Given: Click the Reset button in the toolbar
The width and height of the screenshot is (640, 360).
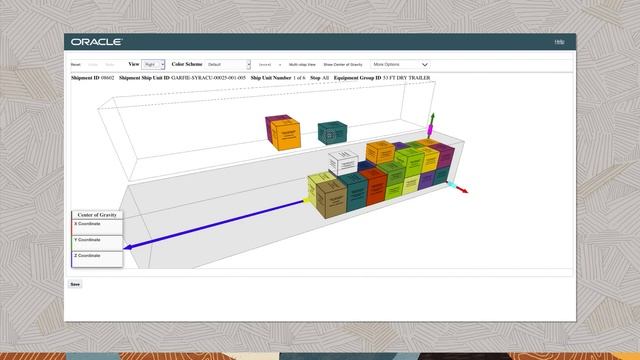Looking at the screenshot, I should tap(76, 64).
